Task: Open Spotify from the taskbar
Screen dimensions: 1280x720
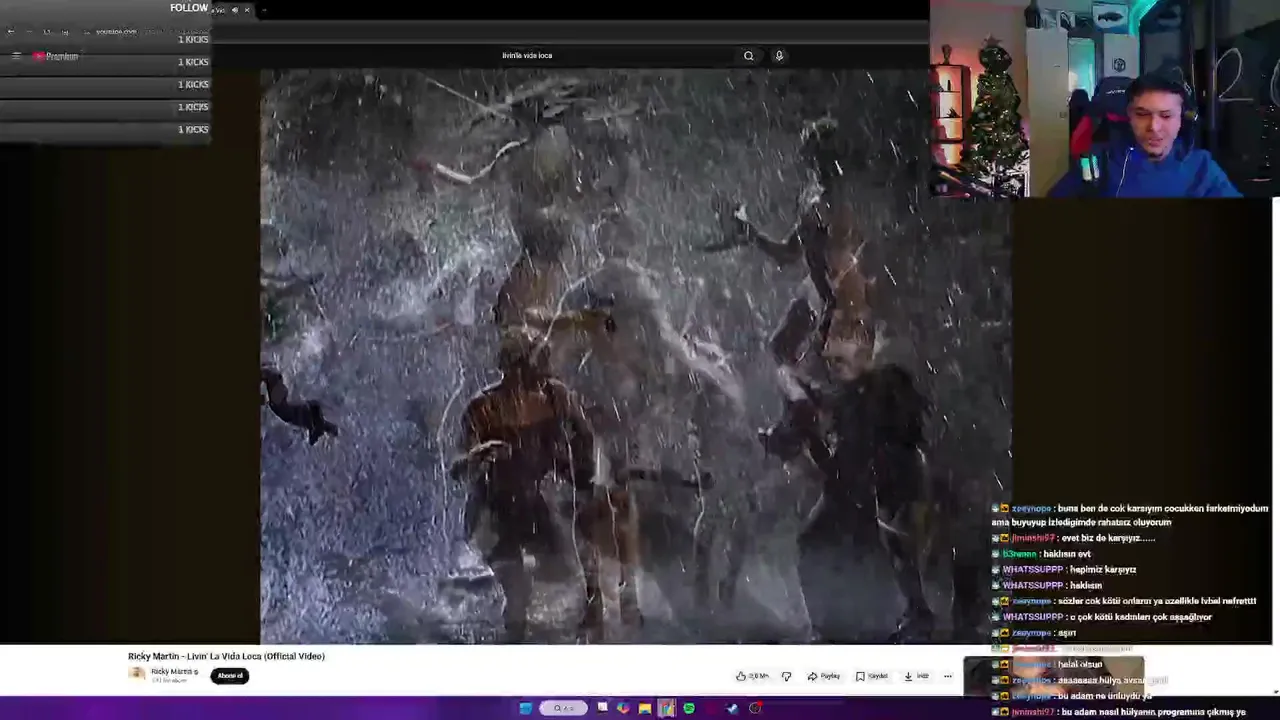Action: (689, 708)
